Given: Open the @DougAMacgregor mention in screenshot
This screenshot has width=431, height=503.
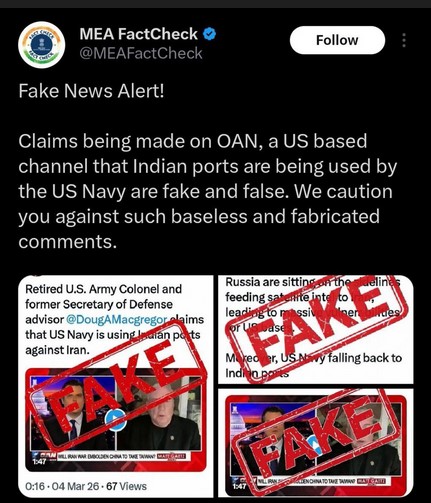Looking at the screenshot, I should [116, 319].
